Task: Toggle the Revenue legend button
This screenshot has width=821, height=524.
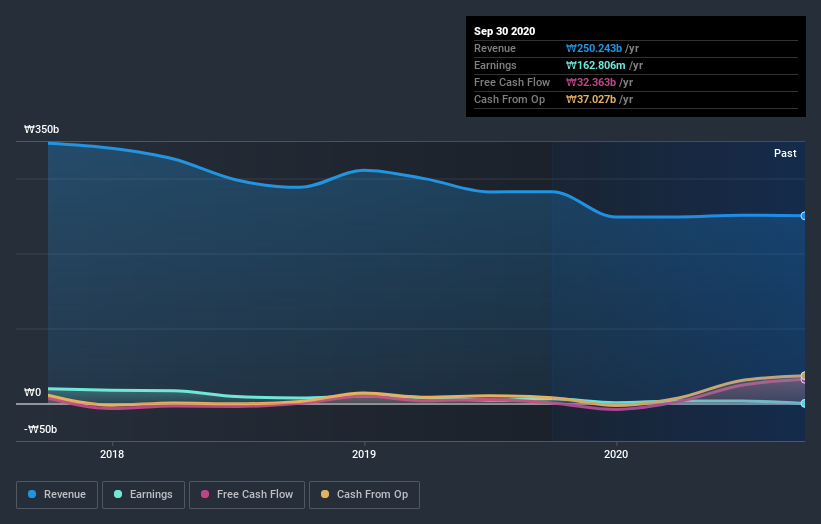Action: [57, 495]
